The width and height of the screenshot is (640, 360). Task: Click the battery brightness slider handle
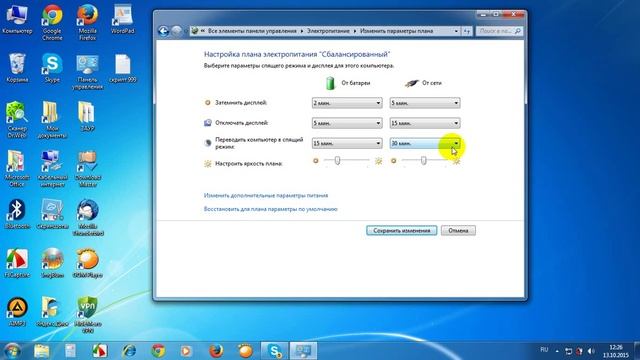(337, 160)
